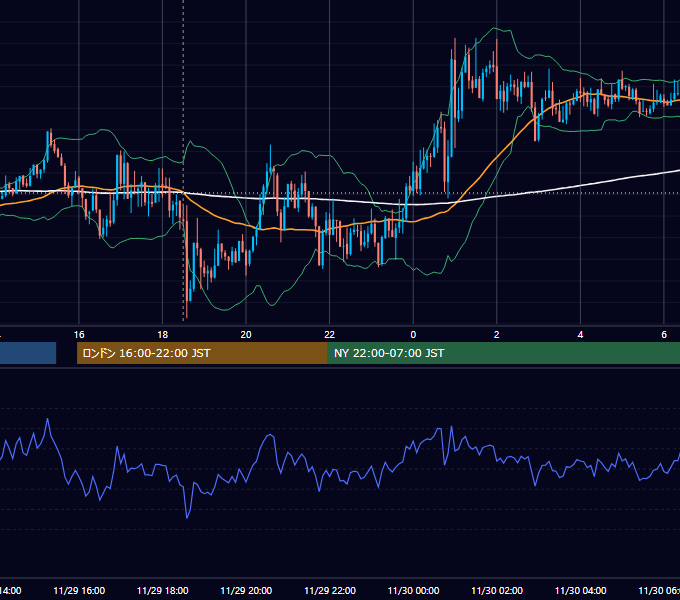This screenshot has height=600, width=680.
Task: Click the '16' hour label on chart axis
Action: pyautogui.click(x=79, y=335)
